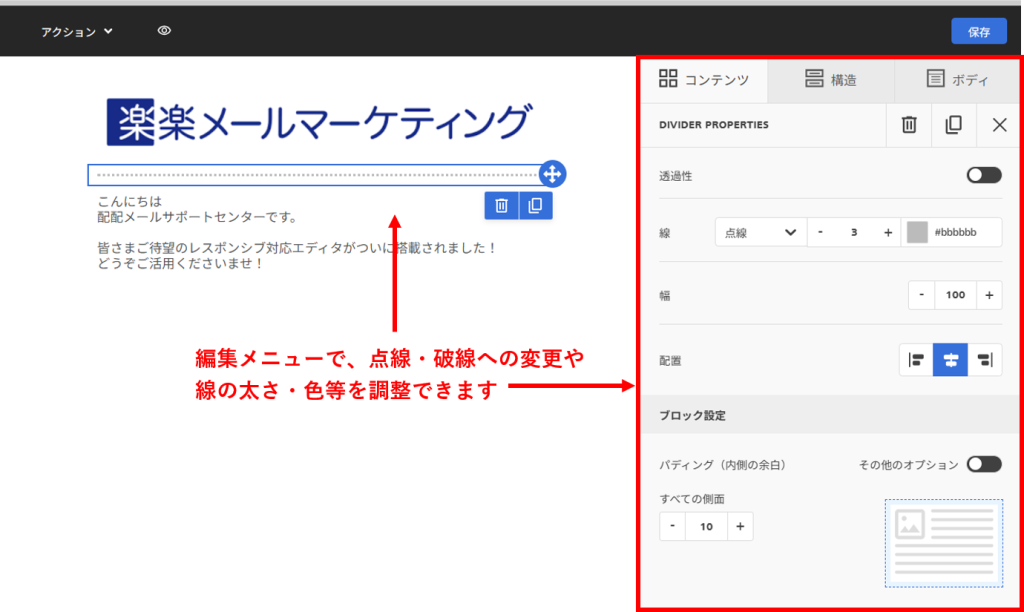The height and width of the screenshot is (612, 1024).
Task: Click the padding preview thumbnail
Action: pyautogui.click(x=944, y=543)
